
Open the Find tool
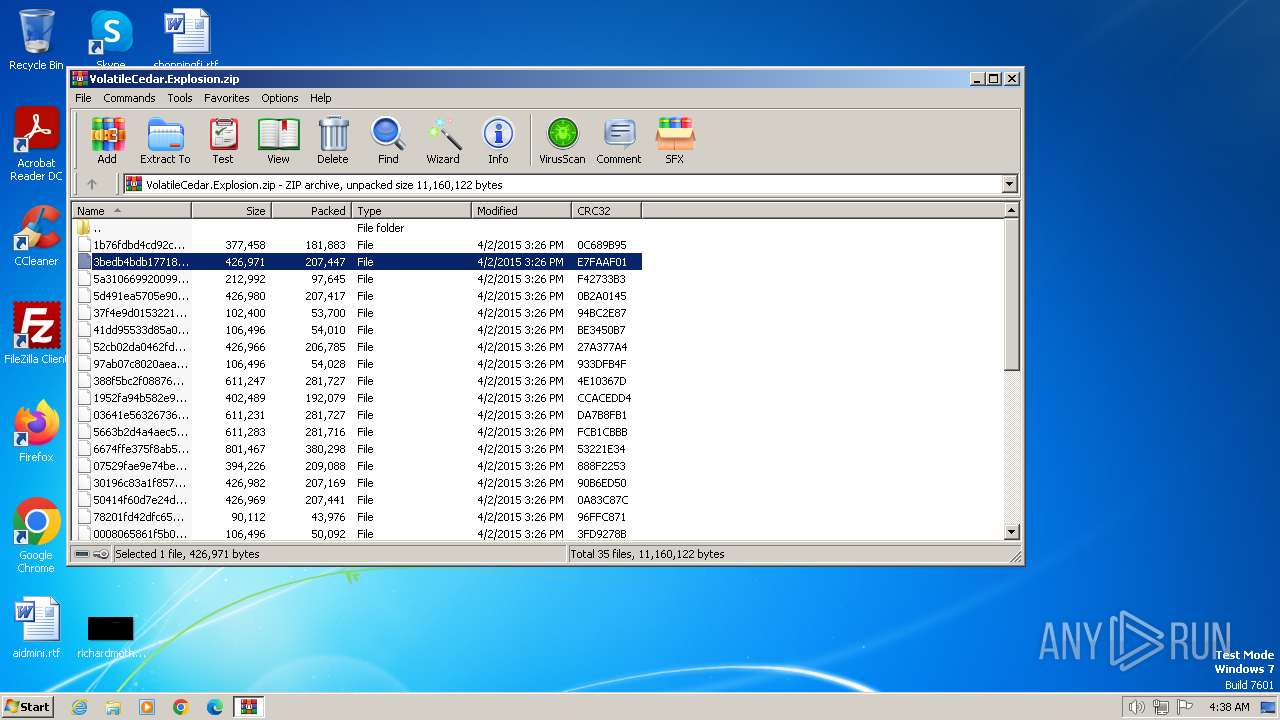(388, 141)
